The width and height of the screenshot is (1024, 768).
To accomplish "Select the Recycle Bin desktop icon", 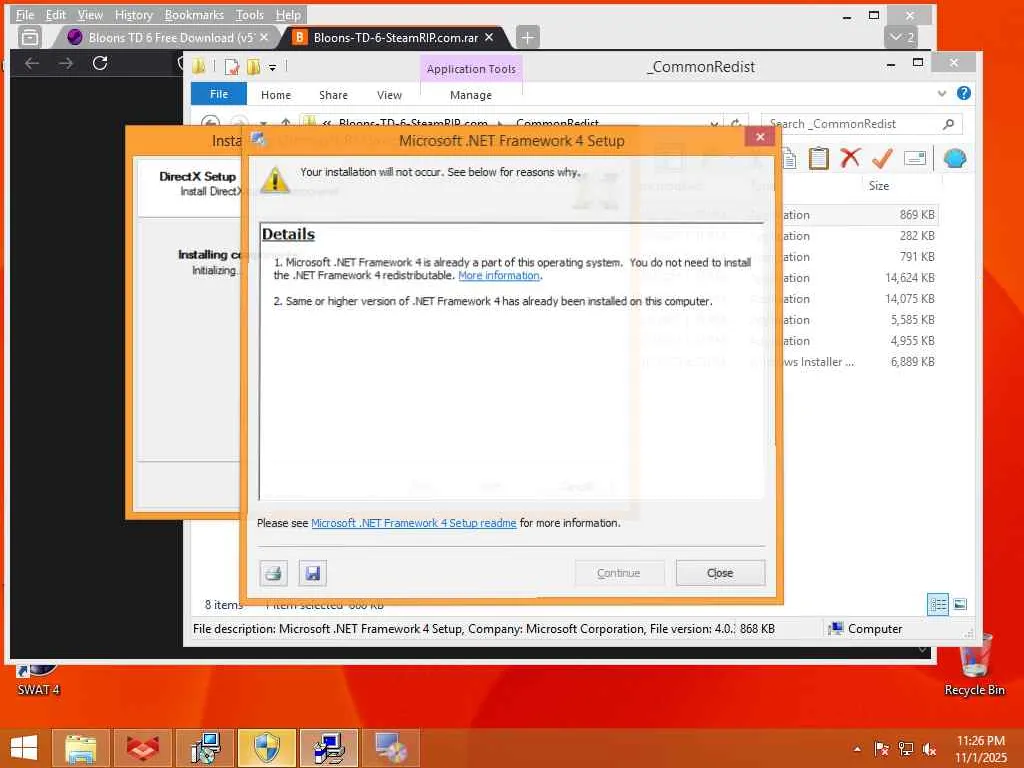I will click(x=974, y=664).
